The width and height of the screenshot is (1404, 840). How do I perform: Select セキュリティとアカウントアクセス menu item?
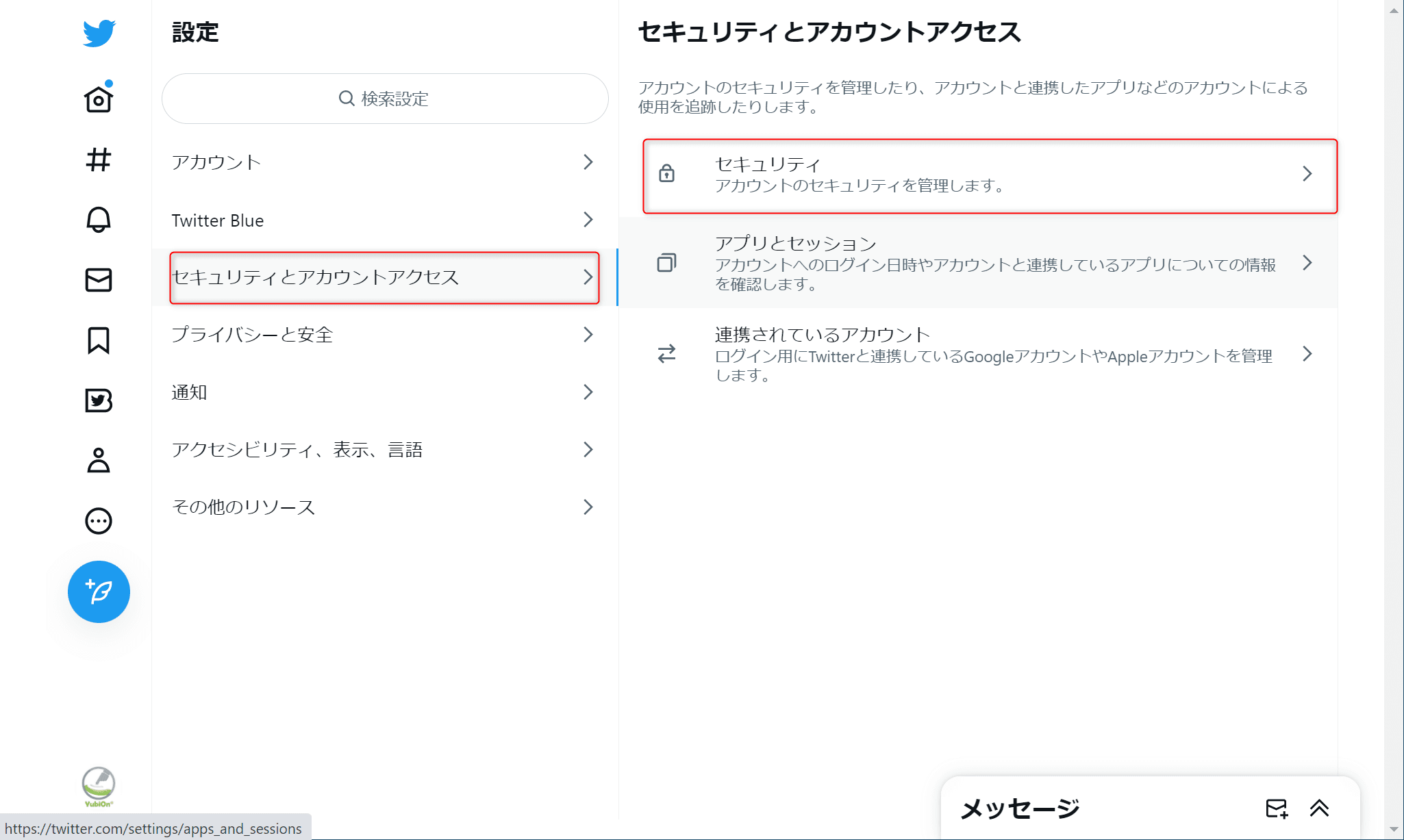click(384, 277)
